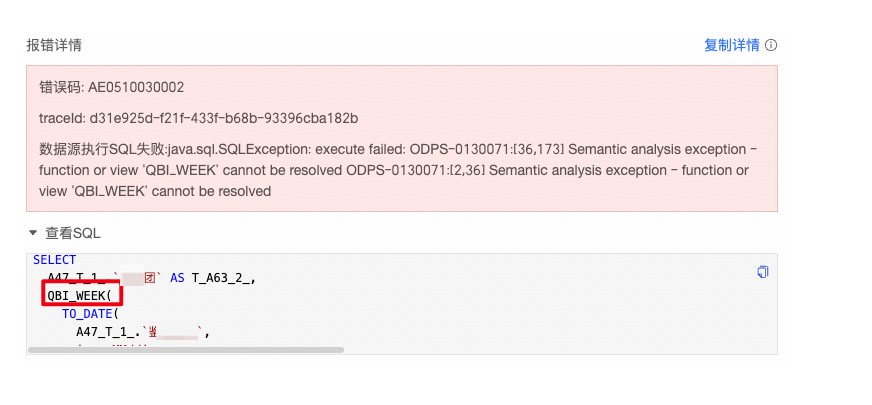Viewport: 872px width, 405px height.
Task: Click empty track right of SQL scrollbar
Action: tap(560, 350)
